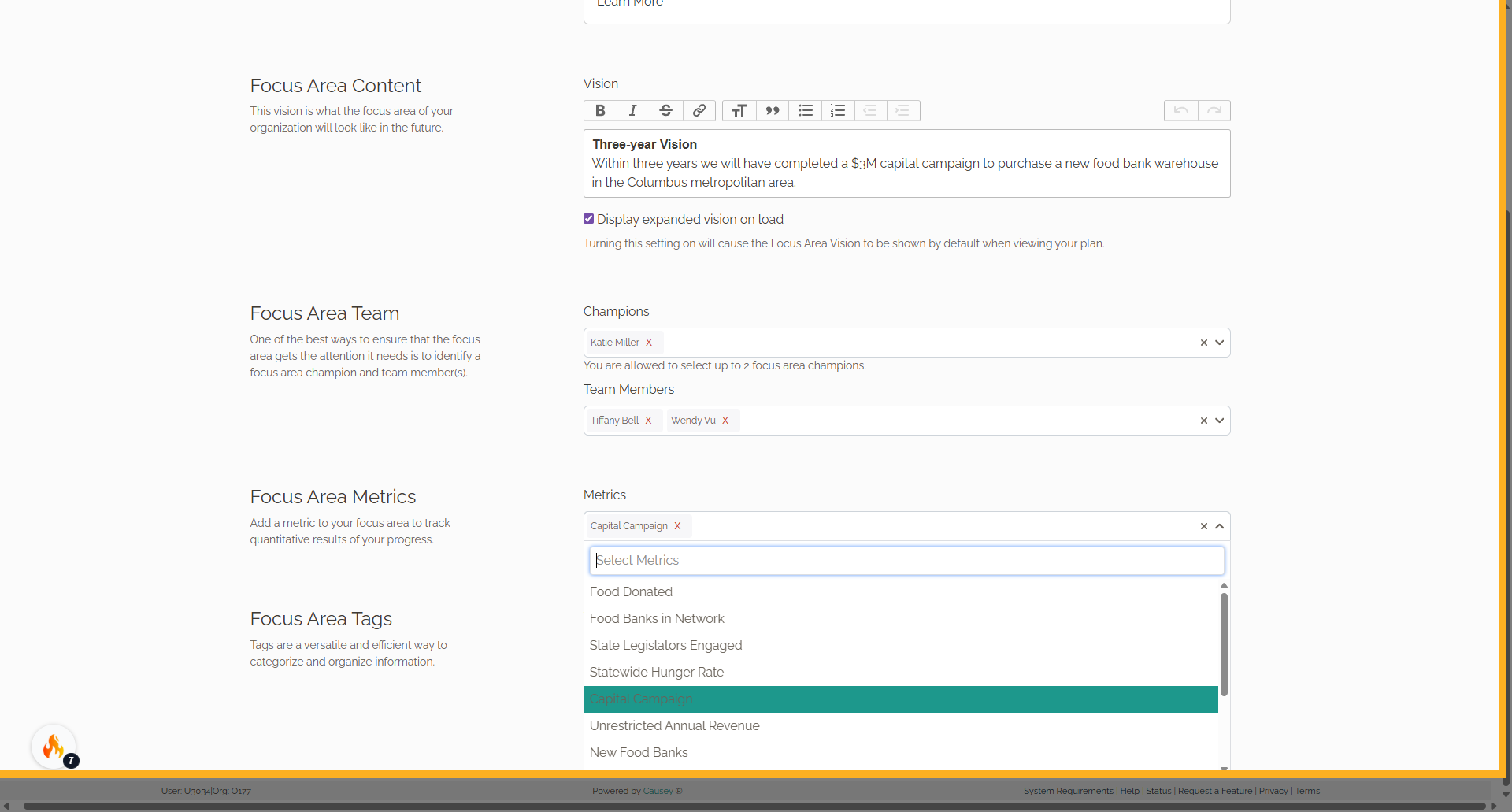Remove Tiffany Bell from Team Members
The image size is (1512, 812).
coord(648,421)
